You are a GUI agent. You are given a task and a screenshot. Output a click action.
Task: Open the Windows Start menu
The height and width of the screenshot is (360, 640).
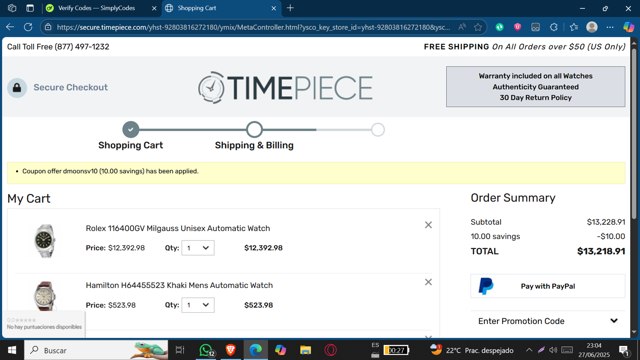[x=12, y=350]
